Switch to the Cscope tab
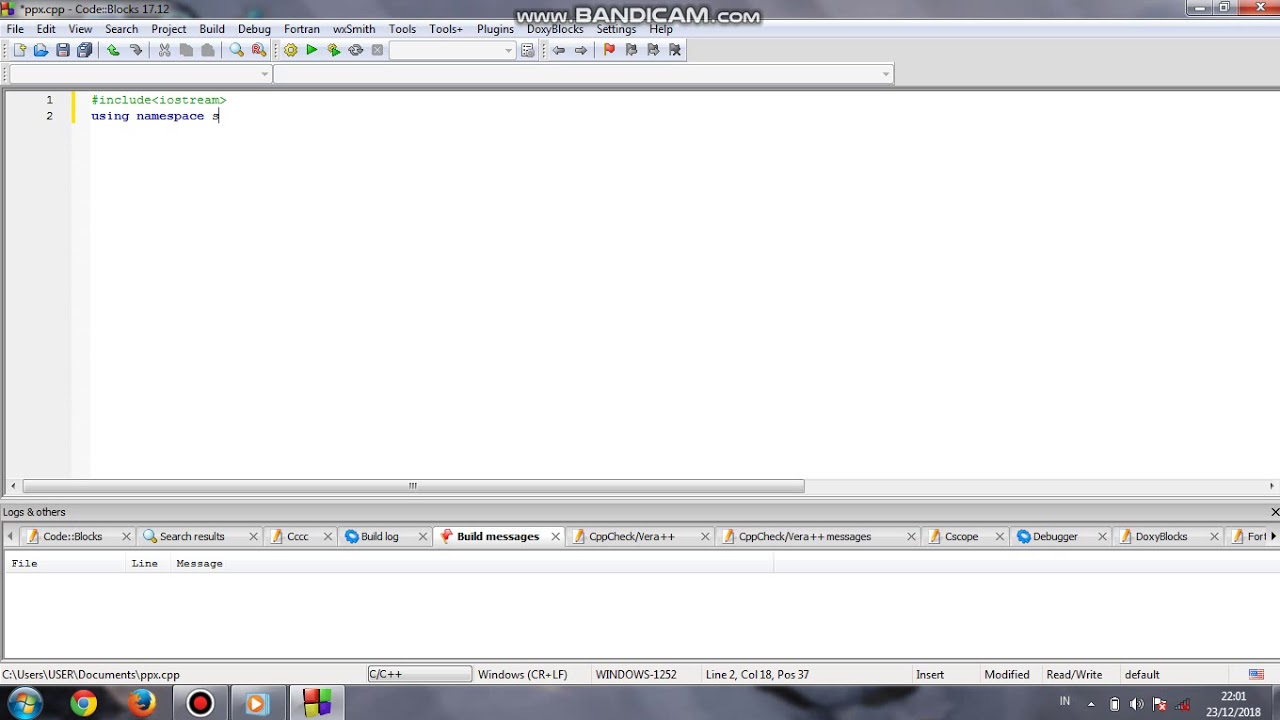The height and width of the screenshot is (720, 1280). (961, 537)
